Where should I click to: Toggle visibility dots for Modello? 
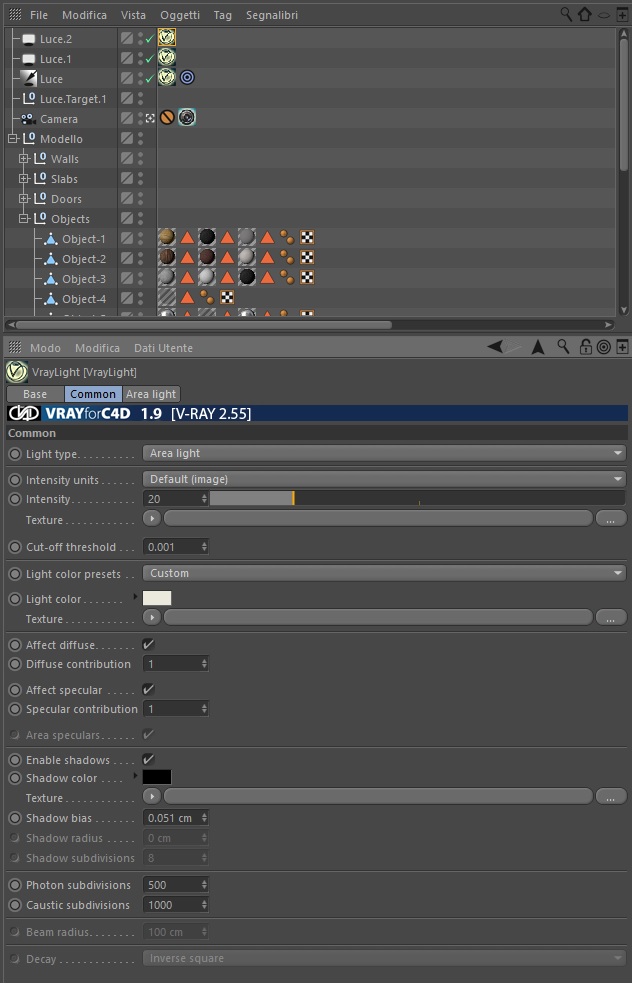pyautogui.click(x=141, y=138)
